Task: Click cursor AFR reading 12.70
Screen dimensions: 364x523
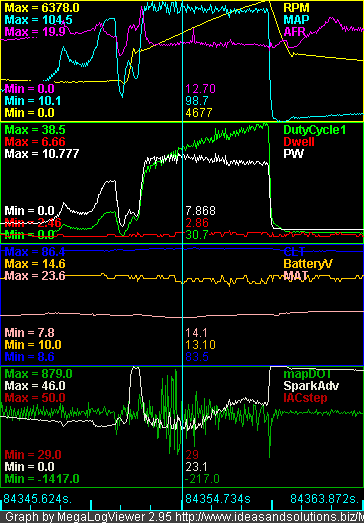Action: (200, 89)
